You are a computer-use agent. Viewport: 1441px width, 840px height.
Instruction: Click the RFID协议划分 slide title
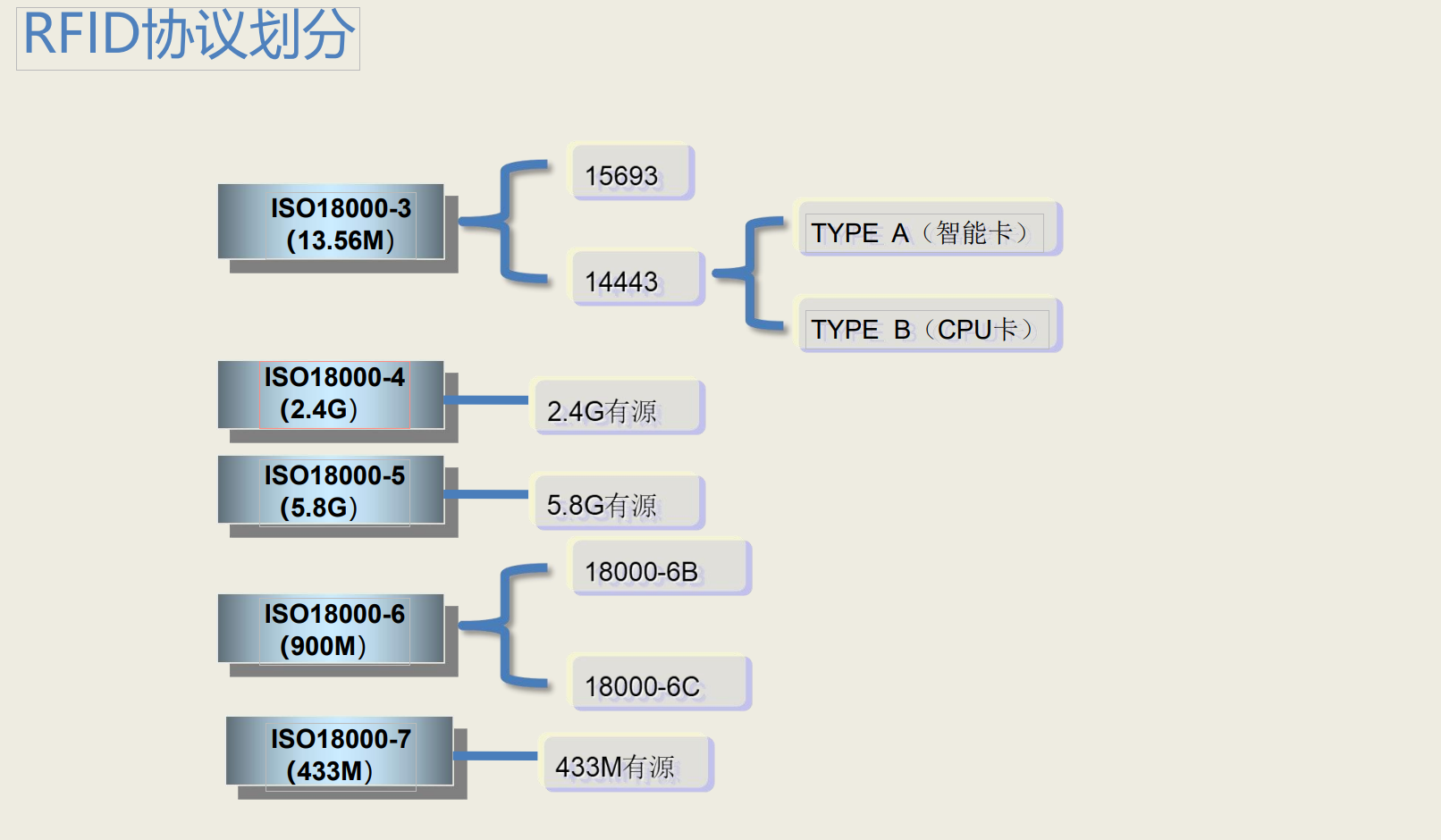point(188,38)
